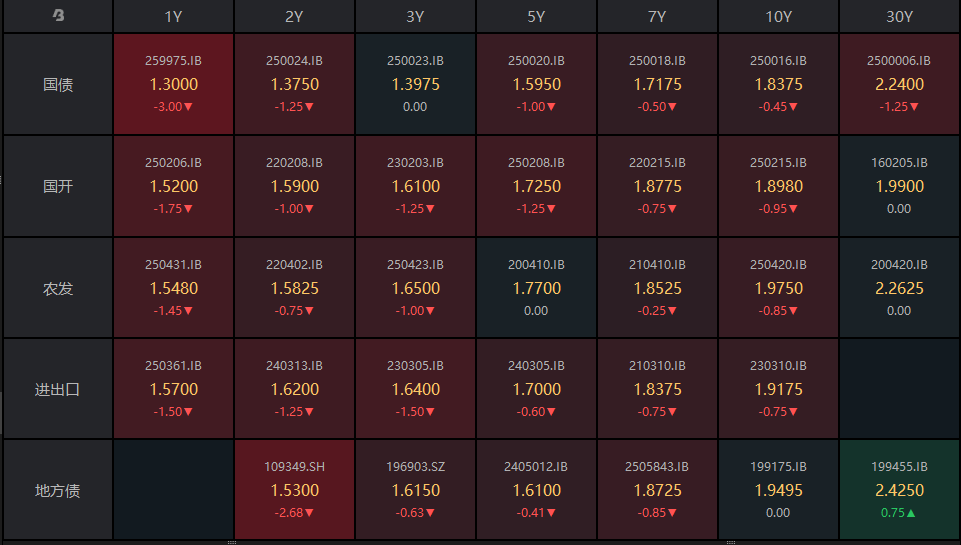Click bond code 2500006.IB
The height and width of the screenshot is (545, 961).
pos(899,61)
